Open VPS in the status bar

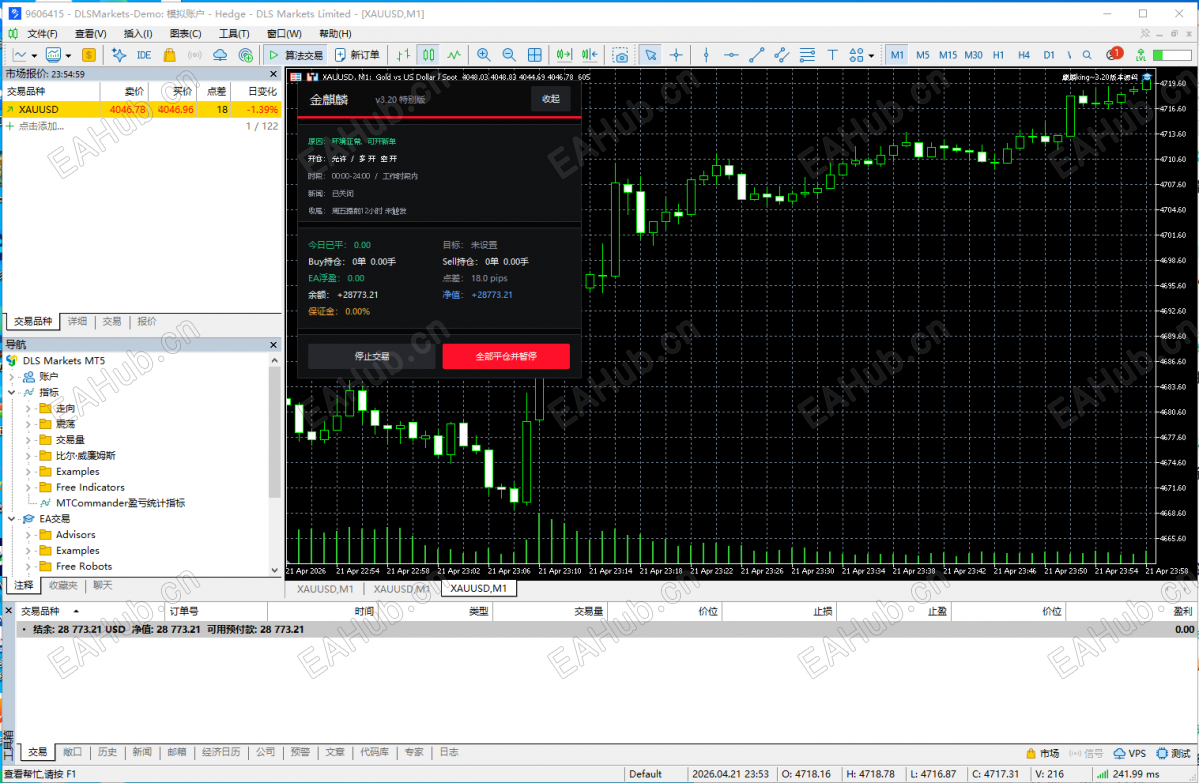pos(1130,753)
